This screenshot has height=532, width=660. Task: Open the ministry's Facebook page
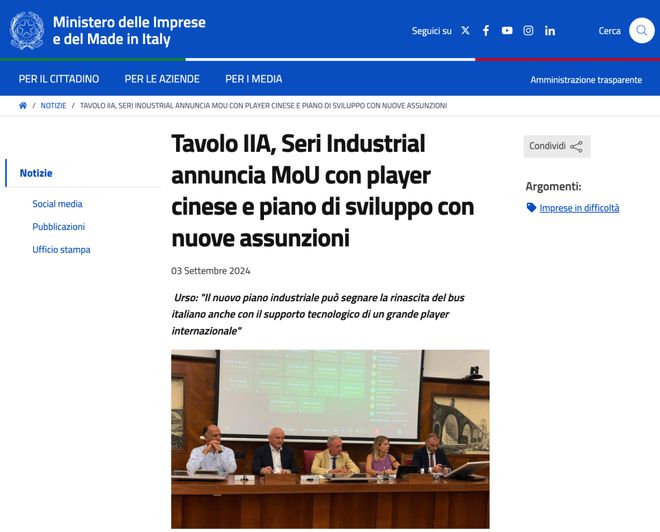[x=486, y=30]
